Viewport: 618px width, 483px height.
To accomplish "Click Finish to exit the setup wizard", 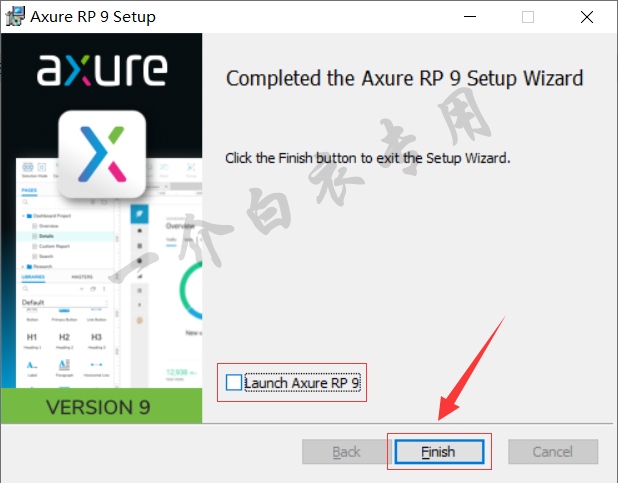I will [439, 451].
